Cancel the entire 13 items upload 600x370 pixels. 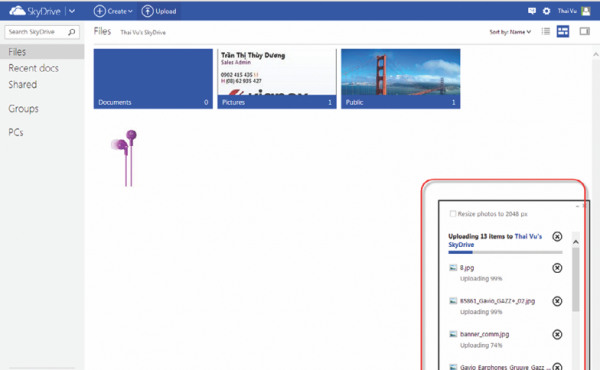pyautogui.click(x=557, y=236)
